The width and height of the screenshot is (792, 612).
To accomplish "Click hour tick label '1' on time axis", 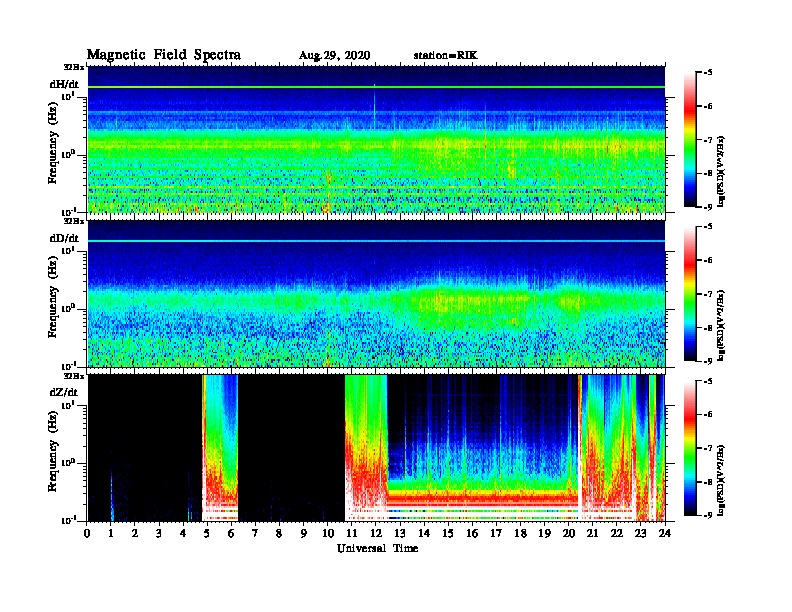I will coord(111,533).
